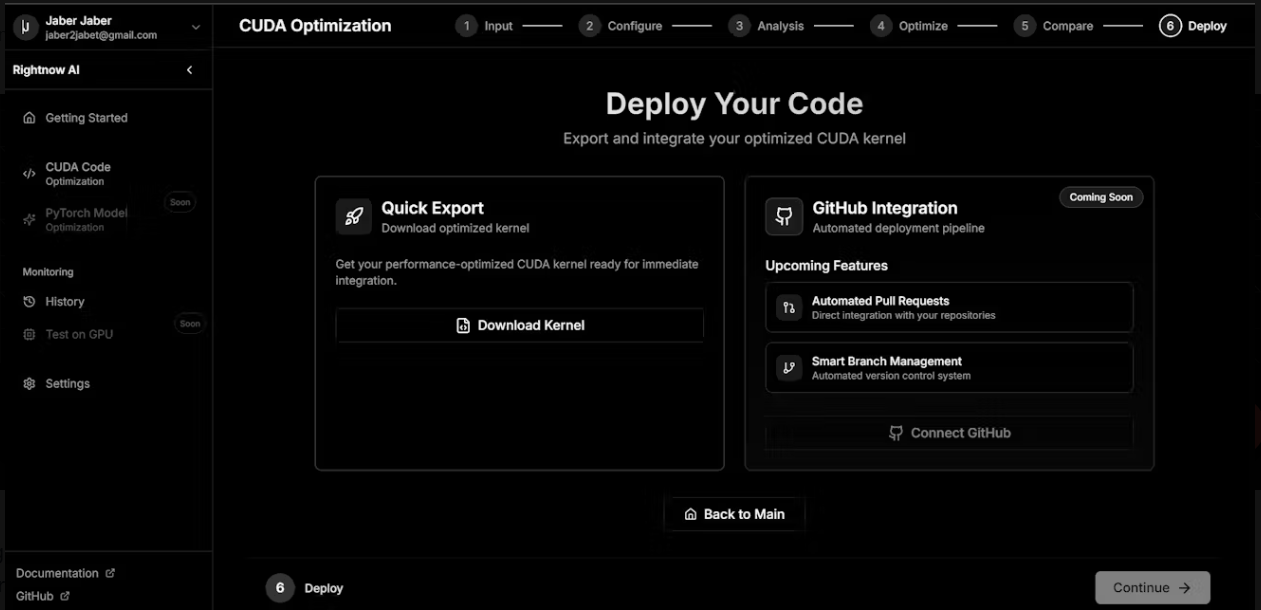1261x610 pixels.
Task: Go to step 5 Compare
Action: pos(1054,26)
